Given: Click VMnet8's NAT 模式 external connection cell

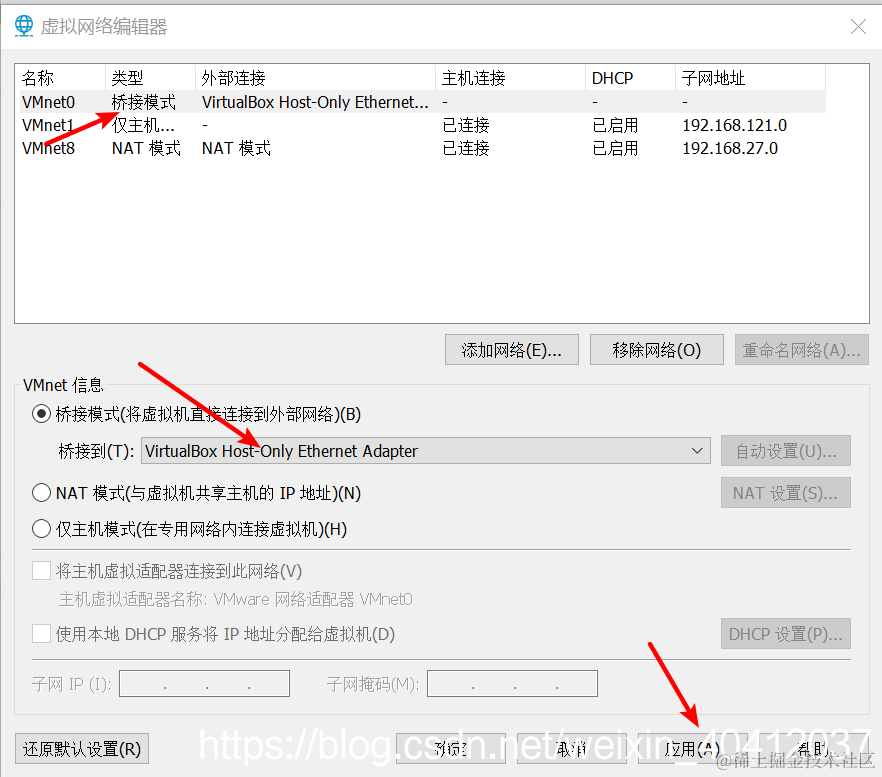Looking at the screenshot, I should [x=236, y=148].
